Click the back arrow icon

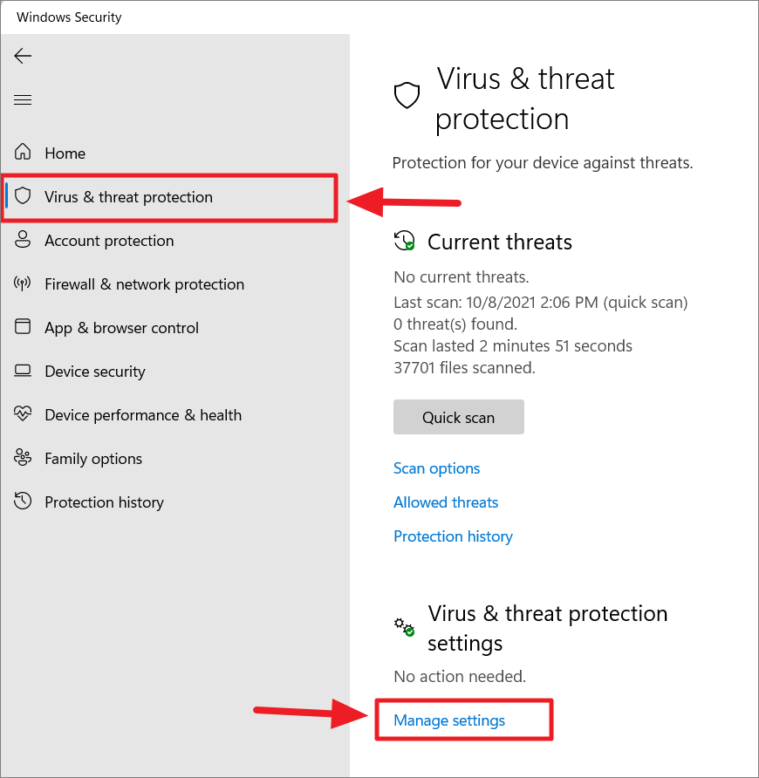[23, 56]
